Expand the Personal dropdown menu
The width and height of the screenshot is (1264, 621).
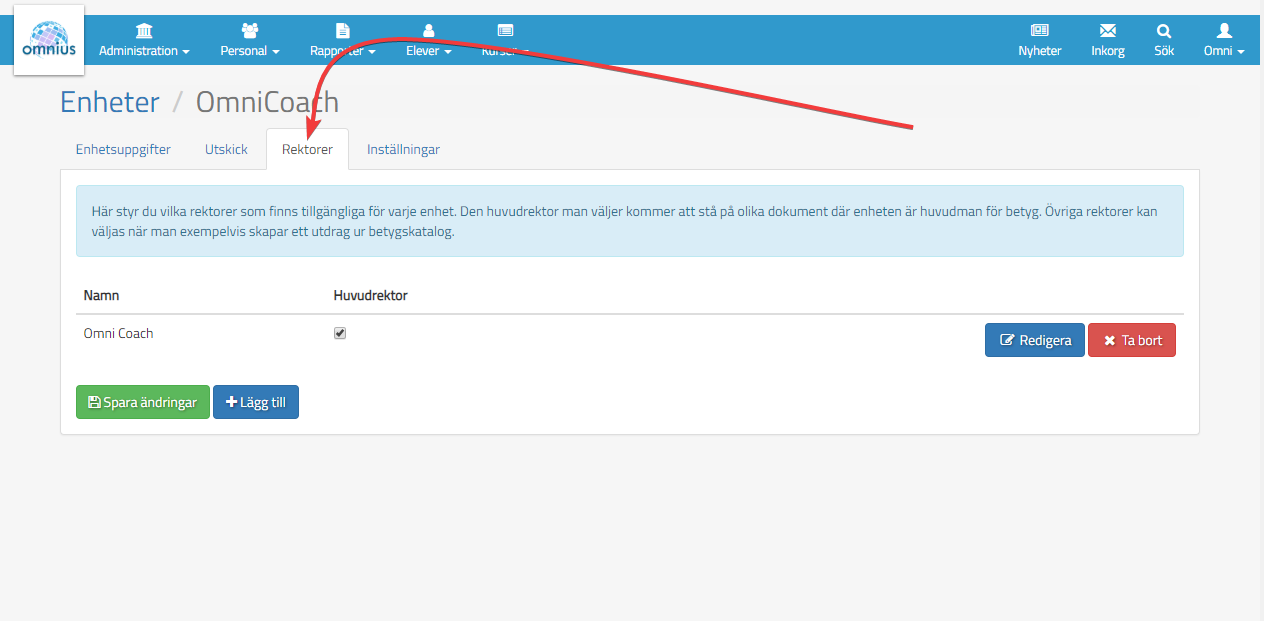(250, 51)
